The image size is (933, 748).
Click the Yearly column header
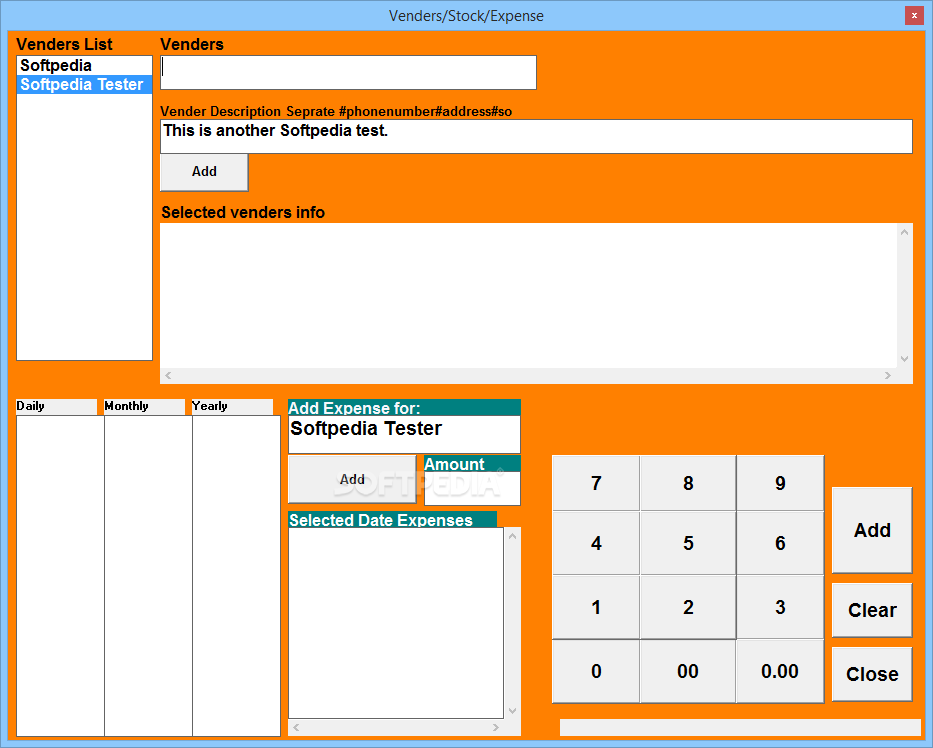pos(232,406)
